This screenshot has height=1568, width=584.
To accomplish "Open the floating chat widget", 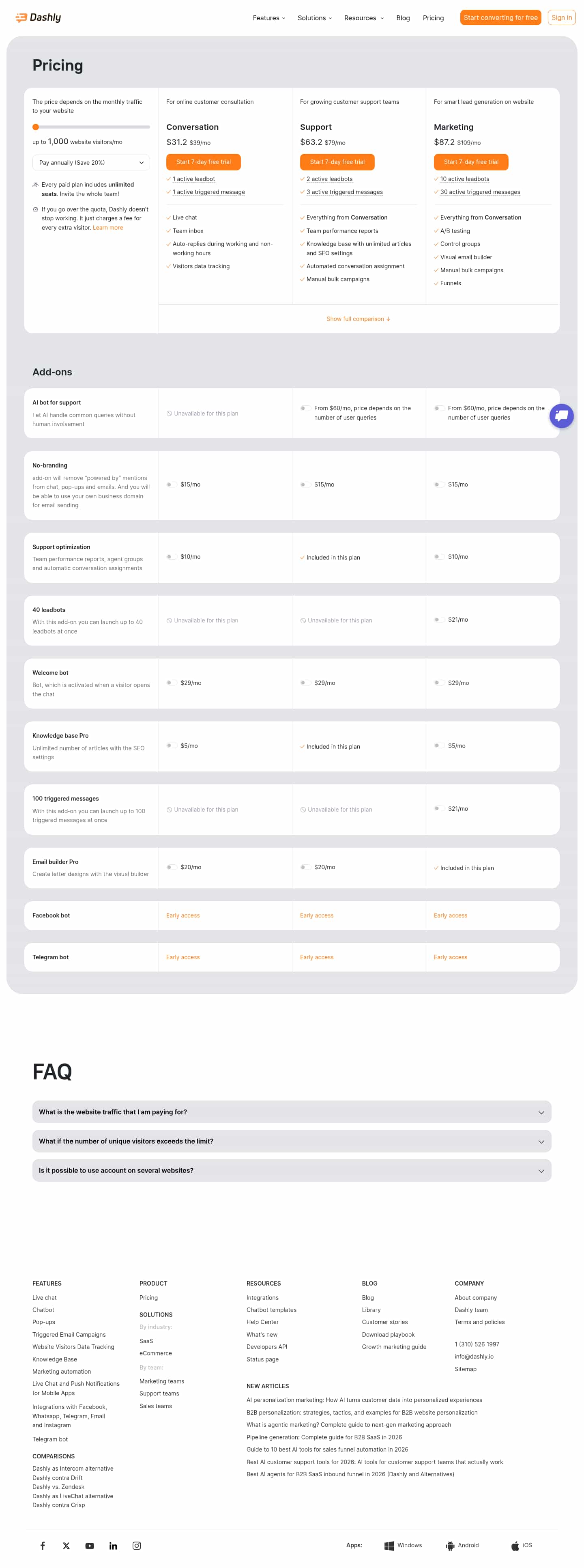I will pos(561,416).
